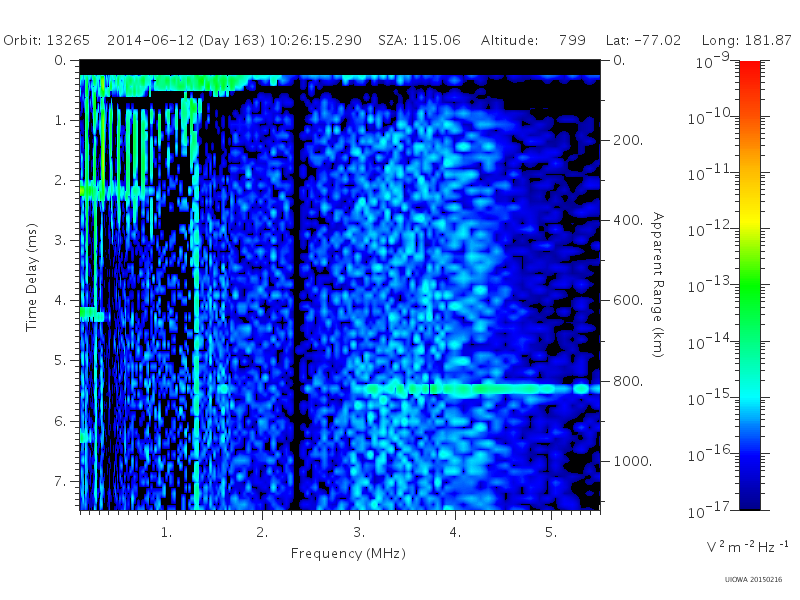Click the Frequency (MHz) axis title

tap(348, 553)
